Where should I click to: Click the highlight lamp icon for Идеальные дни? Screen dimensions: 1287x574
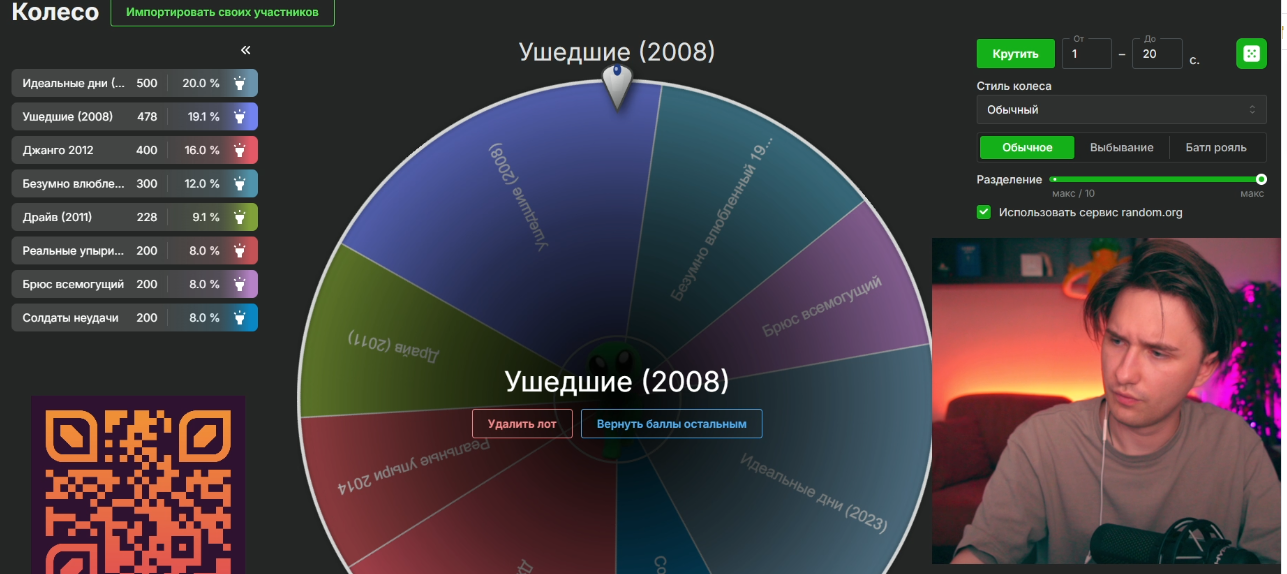[x=239, y=83]
